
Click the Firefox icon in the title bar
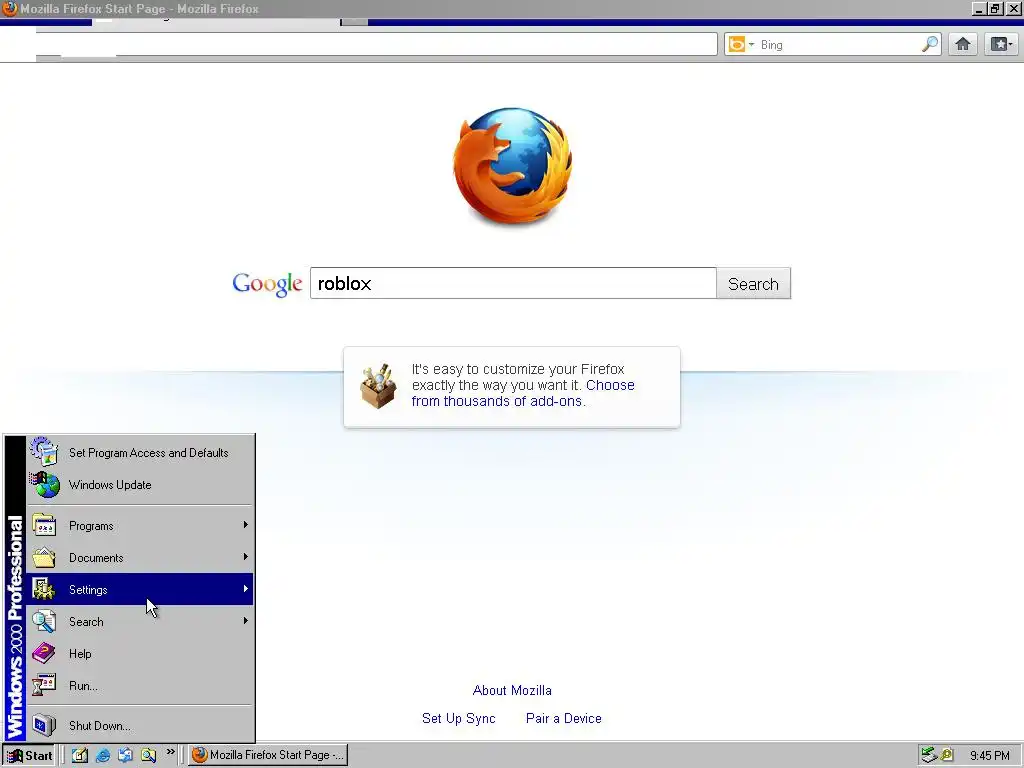(10, 8)
